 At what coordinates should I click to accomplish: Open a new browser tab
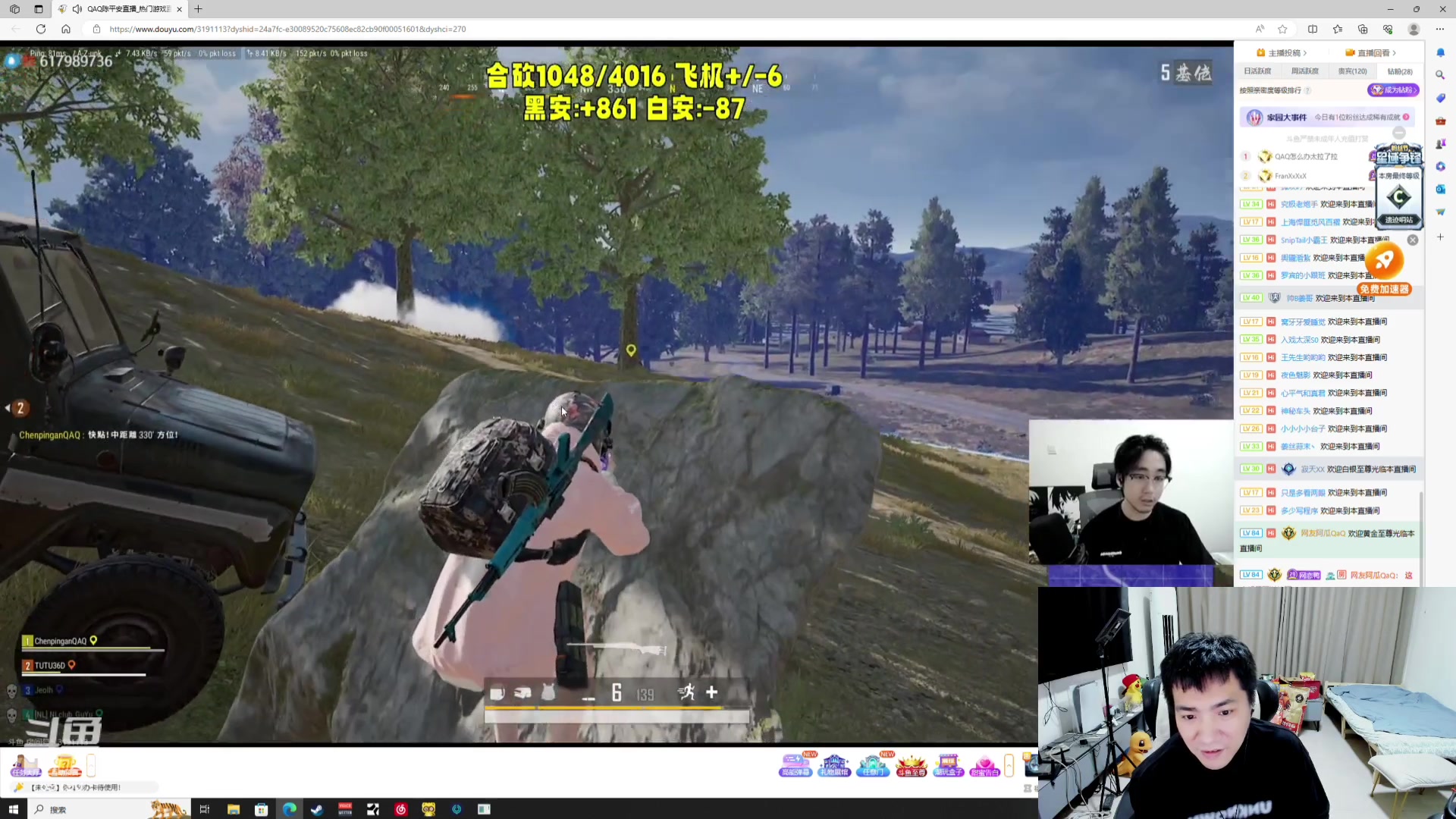(x=198, y=9)
